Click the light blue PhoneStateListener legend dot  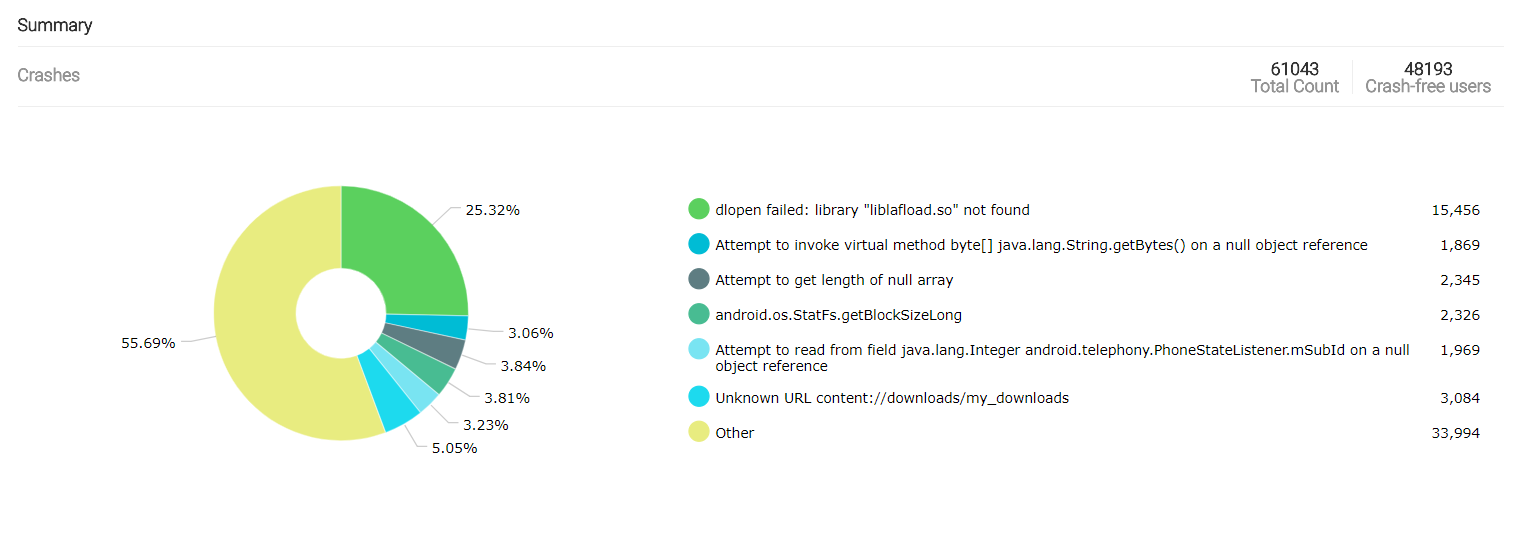point(699,350)
